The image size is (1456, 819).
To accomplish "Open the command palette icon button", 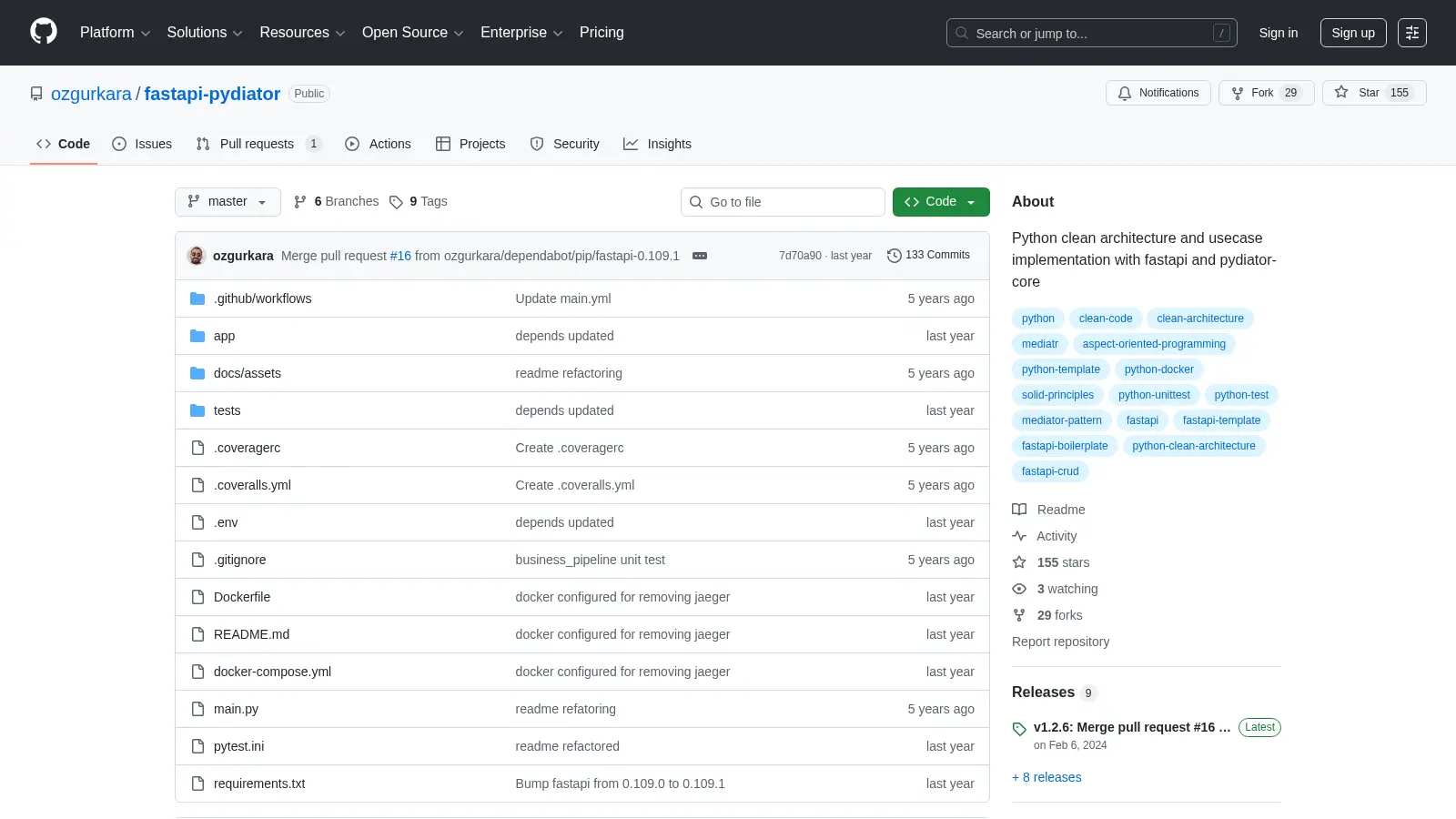I will click(x=1412, y=33).
